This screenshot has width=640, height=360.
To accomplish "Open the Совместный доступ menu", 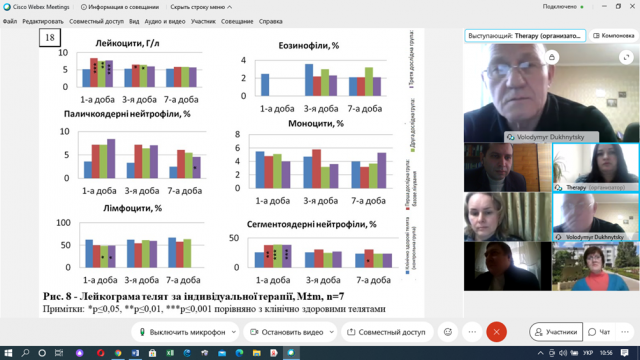I will tap(96, 21).
